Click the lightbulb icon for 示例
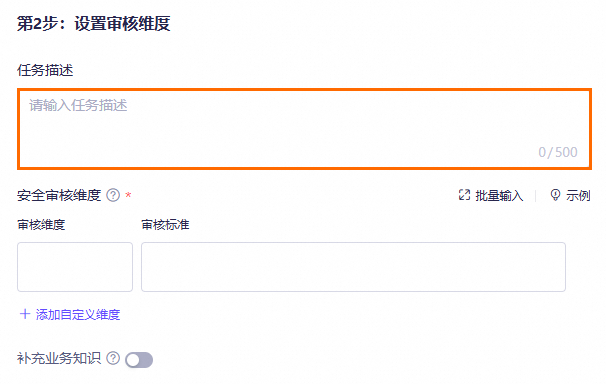606x384 pixels. (x=555, y=195)
